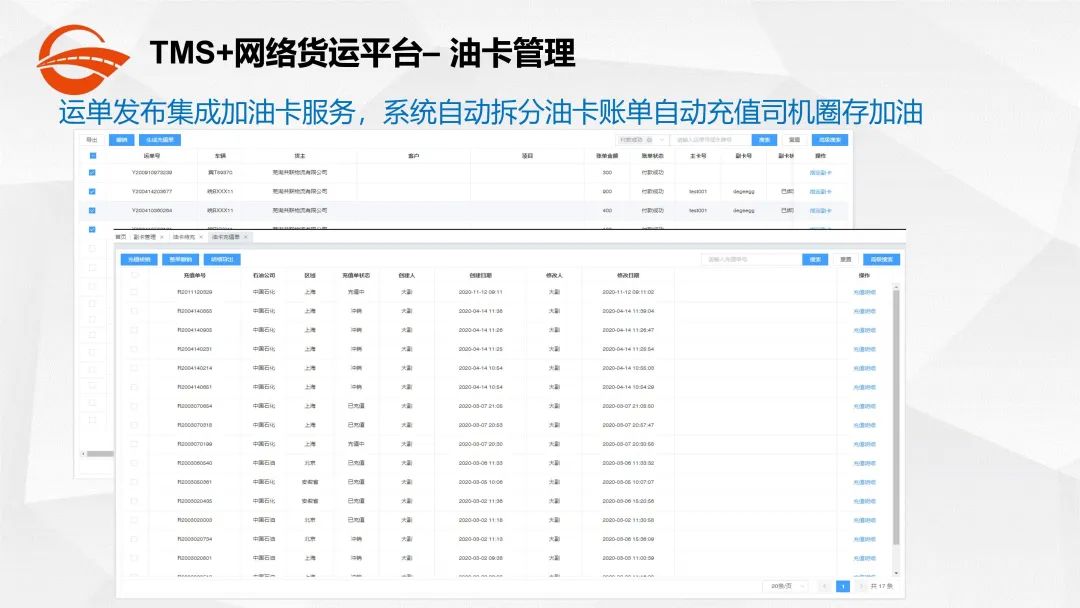Open 高级搜索 advanced search in recharge list
The height and width of the screenshot is (608, 1080).
(881, 259)
